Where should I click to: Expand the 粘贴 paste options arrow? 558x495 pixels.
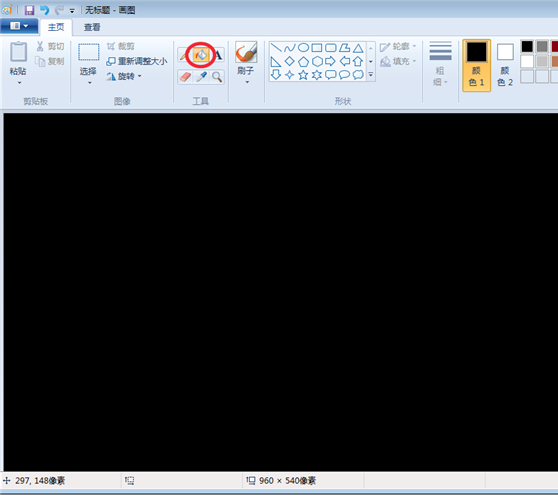tap(19, 83)
